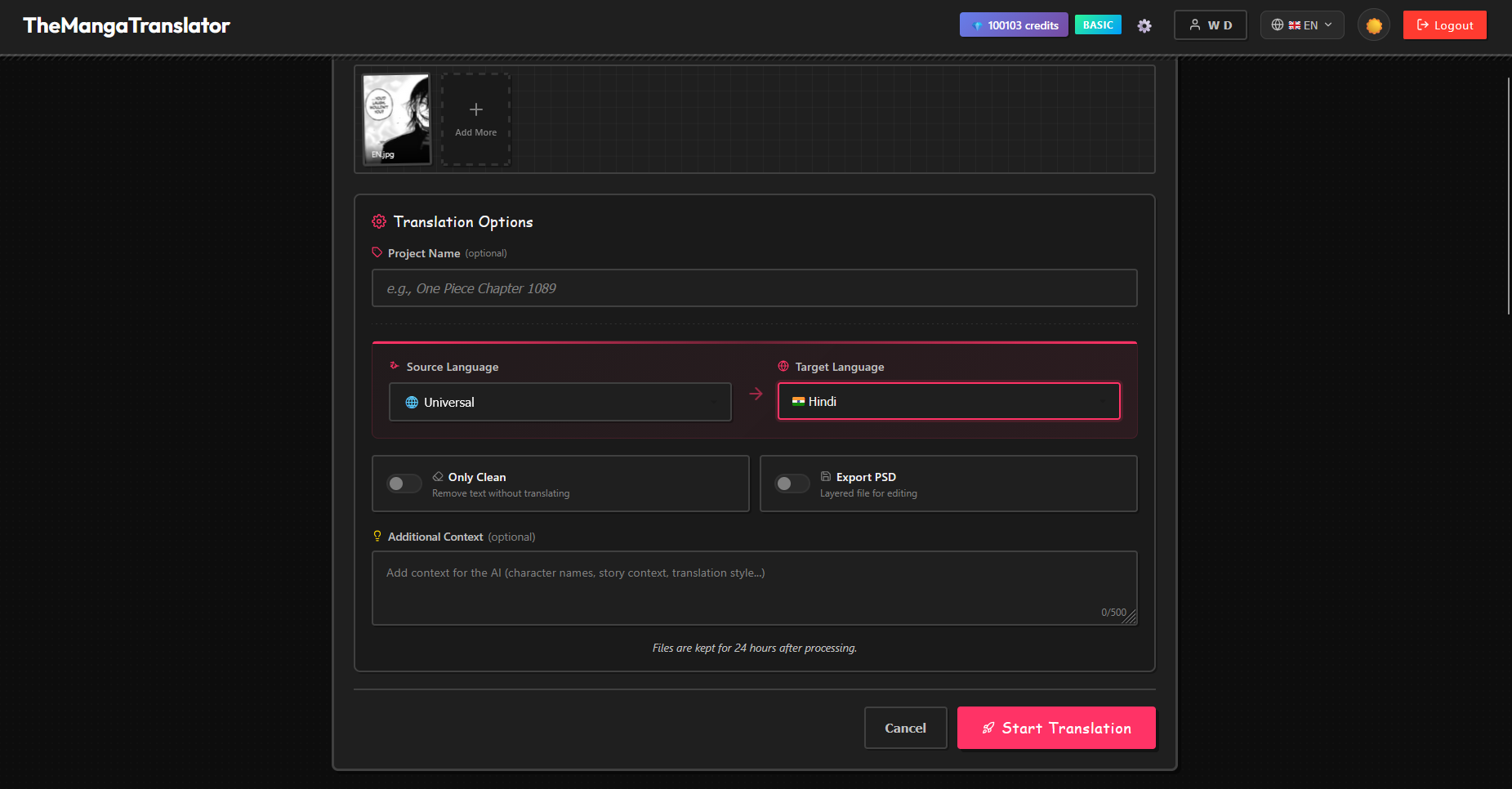Open the W D account menu
This screenshot has width=1512, height=789.
point(1210,25)
